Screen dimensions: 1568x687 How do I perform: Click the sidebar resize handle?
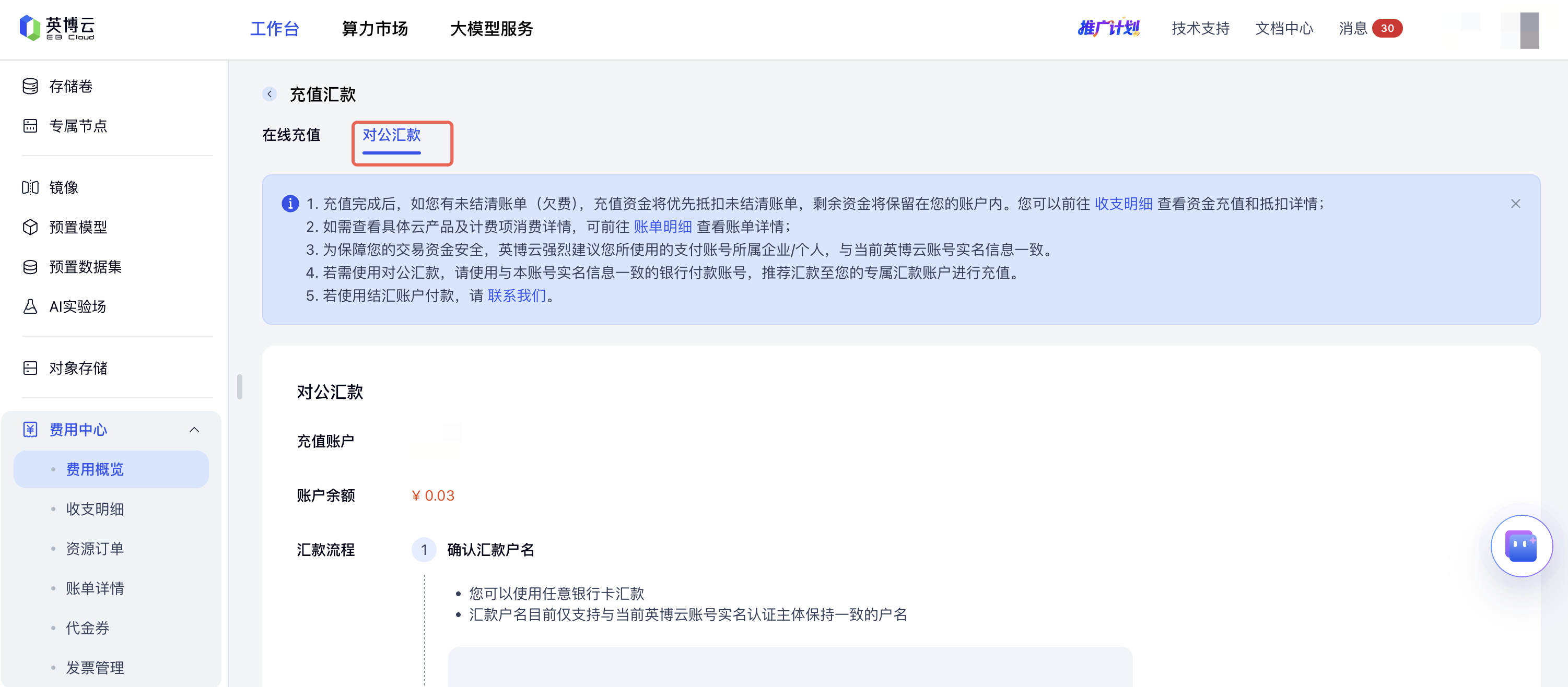pyautogui.click(x=240, y=386)
